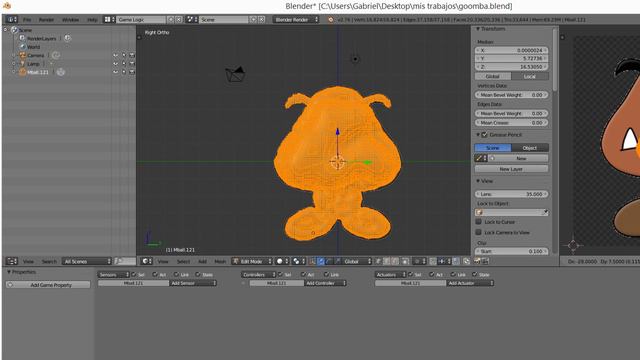Delete the current scene with X button

click(262, 19)
